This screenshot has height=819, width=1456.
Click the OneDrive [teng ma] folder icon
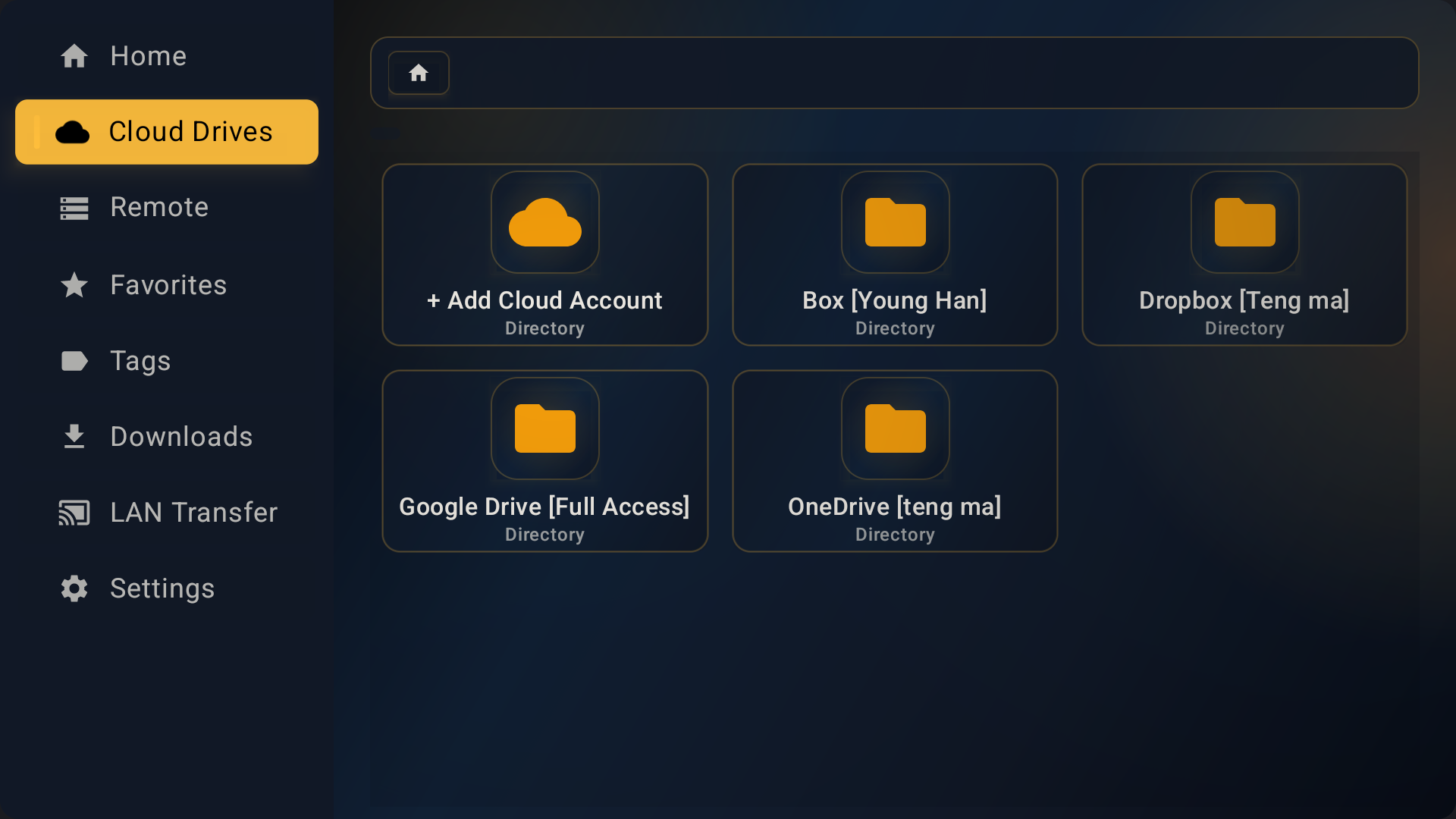895,428
